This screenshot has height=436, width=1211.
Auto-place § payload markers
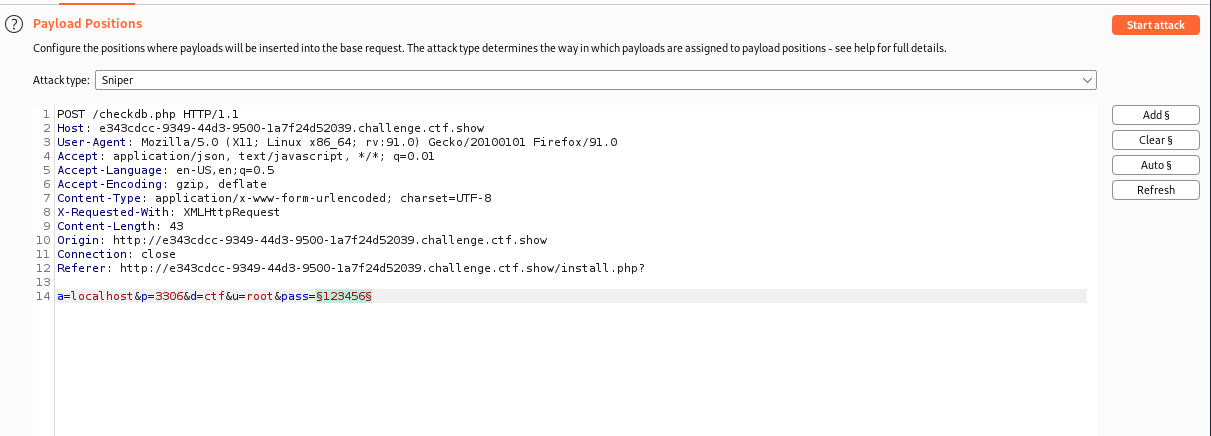(x=1155, y=165)
